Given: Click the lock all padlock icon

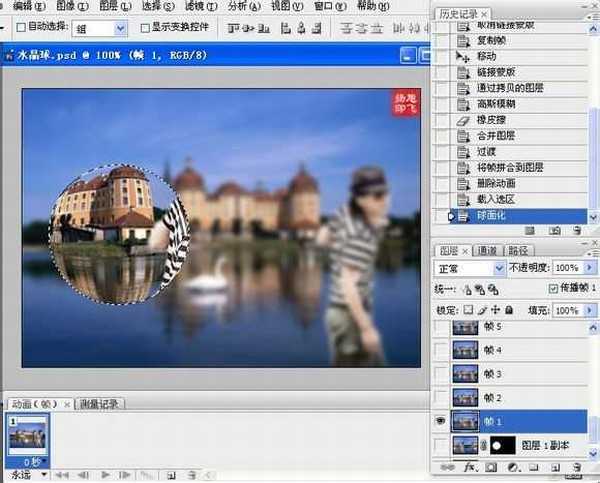Looking at the screenshot, I should point(507,311).
